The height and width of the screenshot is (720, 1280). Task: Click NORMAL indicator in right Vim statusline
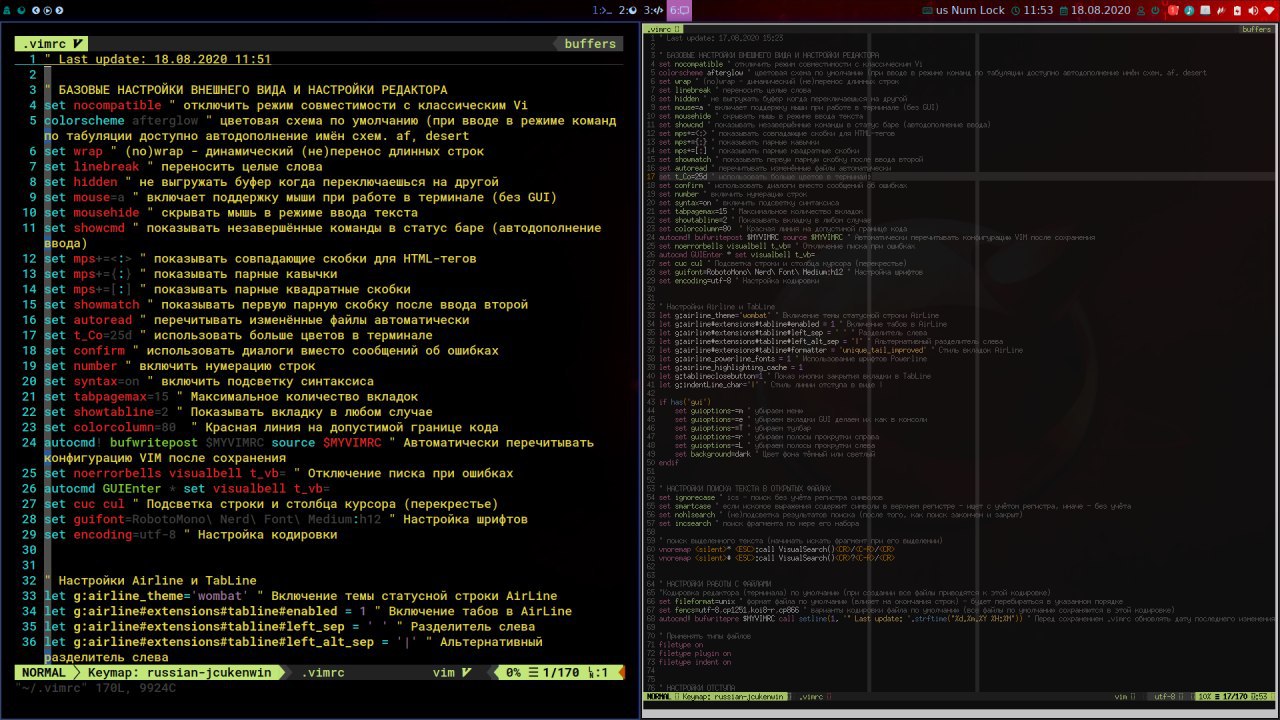[x=658, y=696]
